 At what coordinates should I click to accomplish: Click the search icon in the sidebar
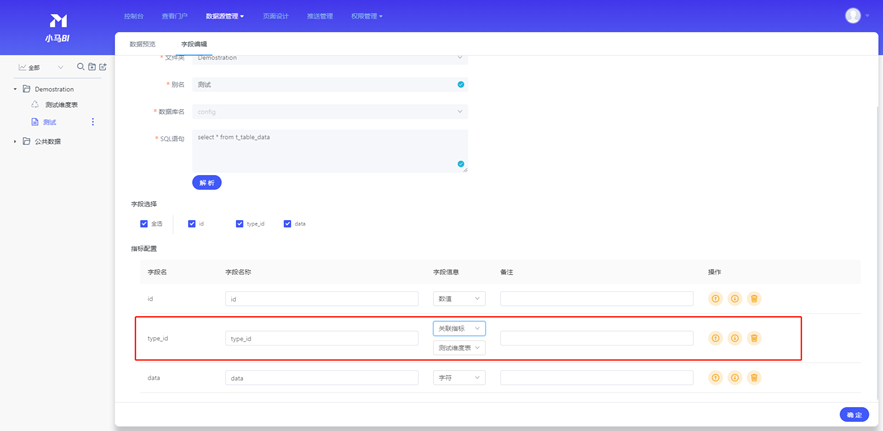(81, 67)
